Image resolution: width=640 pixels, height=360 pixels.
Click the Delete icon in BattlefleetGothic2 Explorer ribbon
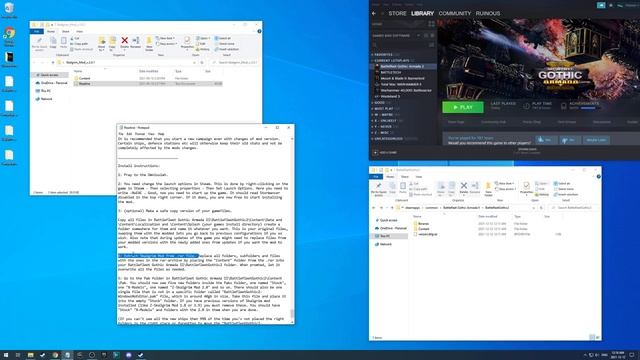click(464, 188)
